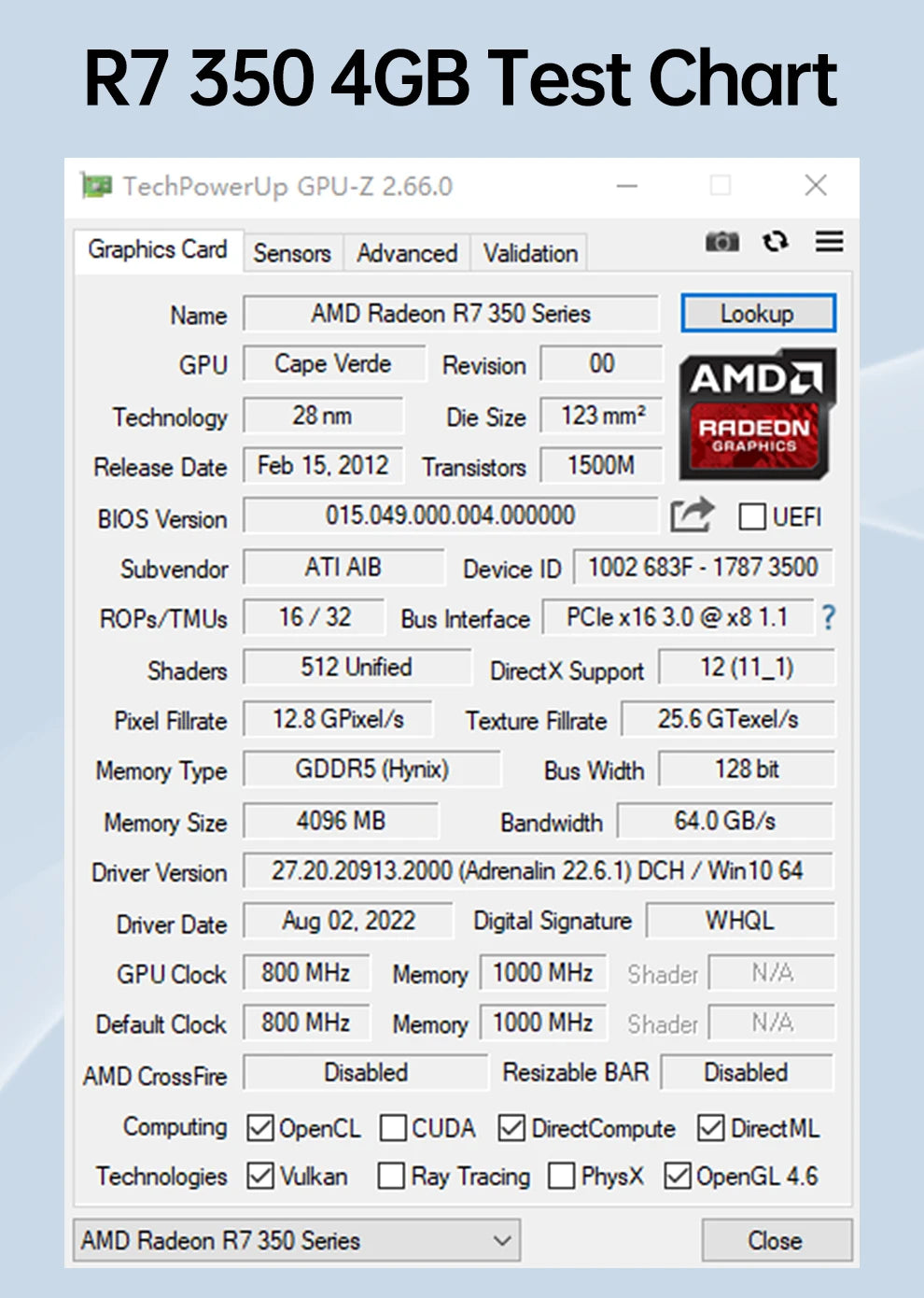This screenshot has width=924, height=1298.
Task: Open the graphics card selector dropdown
Action: [505, 1241]
